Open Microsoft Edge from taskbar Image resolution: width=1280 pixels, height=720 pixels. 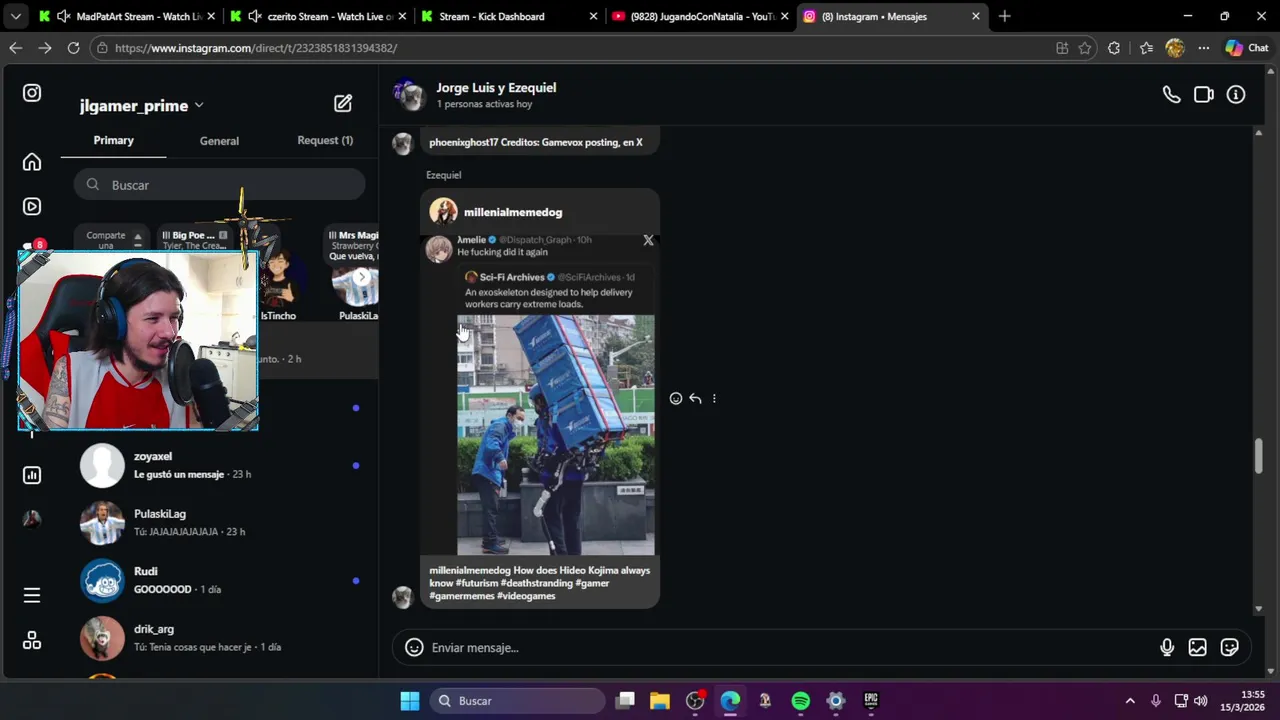[730, 701]
